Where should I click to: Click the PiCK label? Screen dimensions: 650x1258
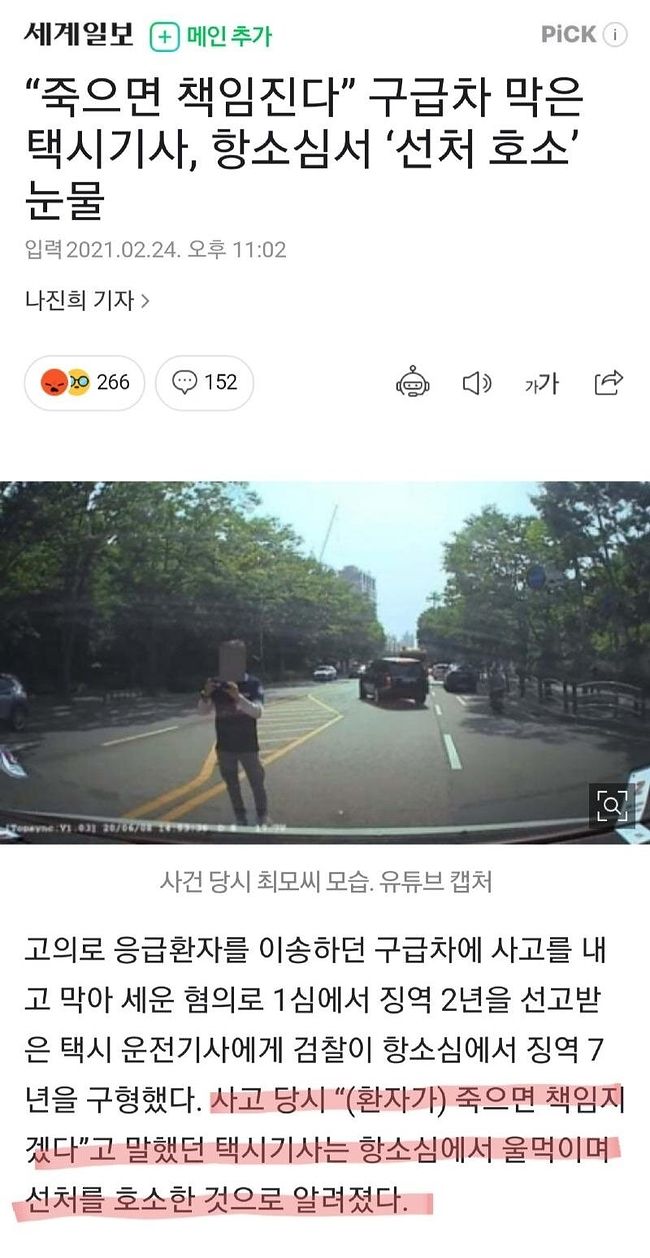tap(569, 35)
